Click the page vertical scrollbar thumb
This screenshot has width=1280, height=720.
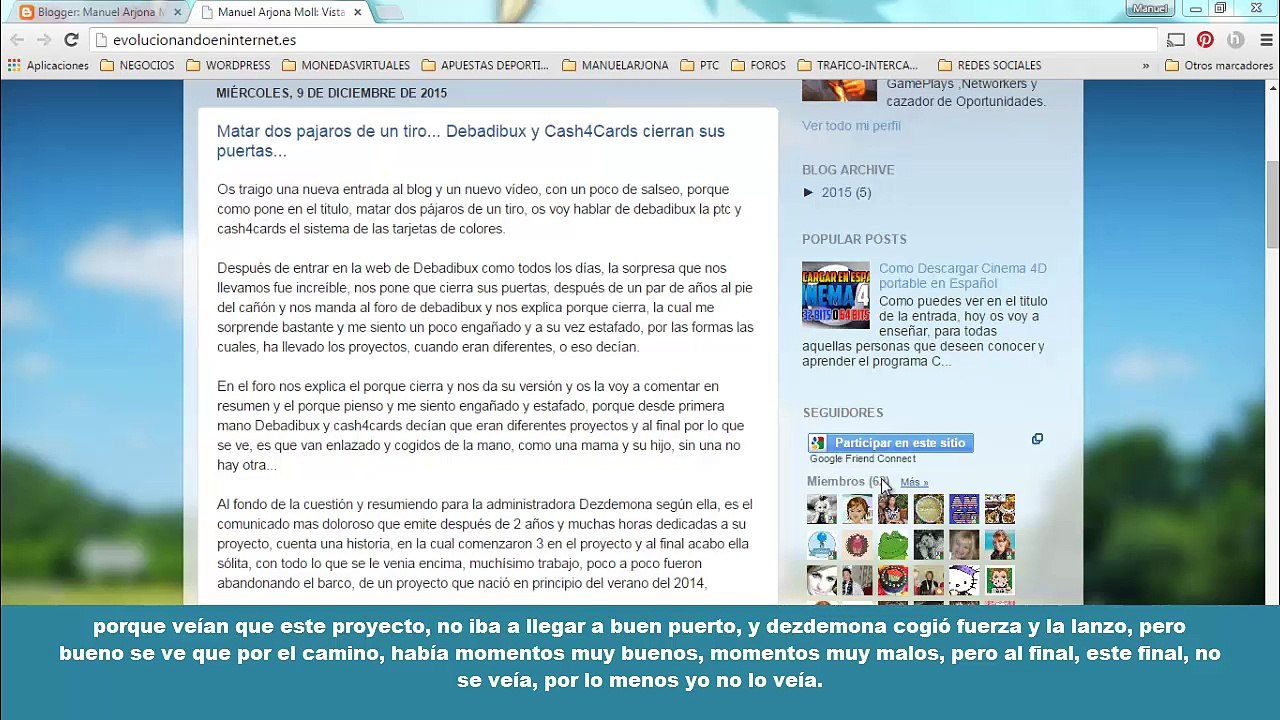point(1272,203)
